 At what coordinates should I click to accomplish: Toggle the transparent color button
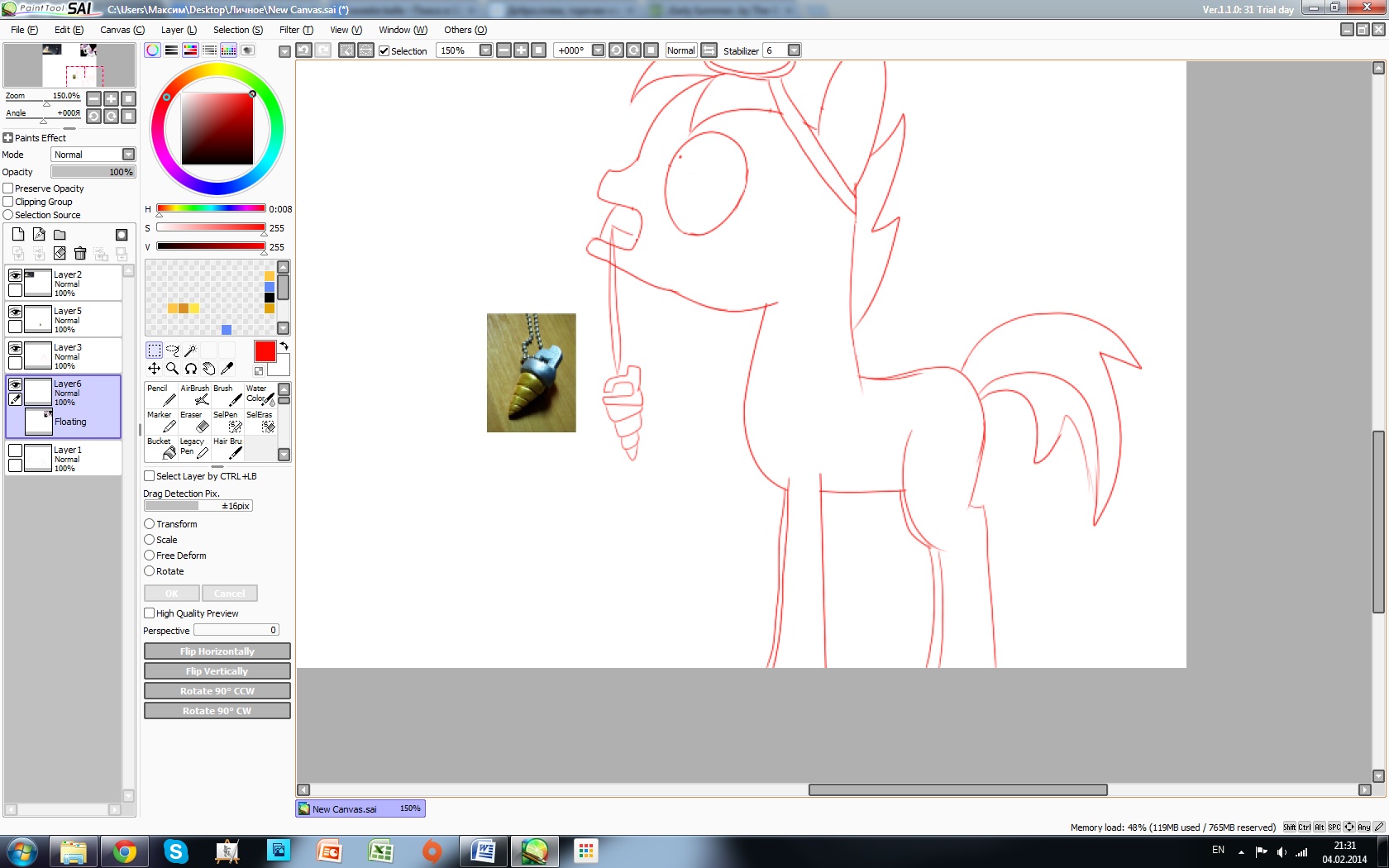point(259,371)
